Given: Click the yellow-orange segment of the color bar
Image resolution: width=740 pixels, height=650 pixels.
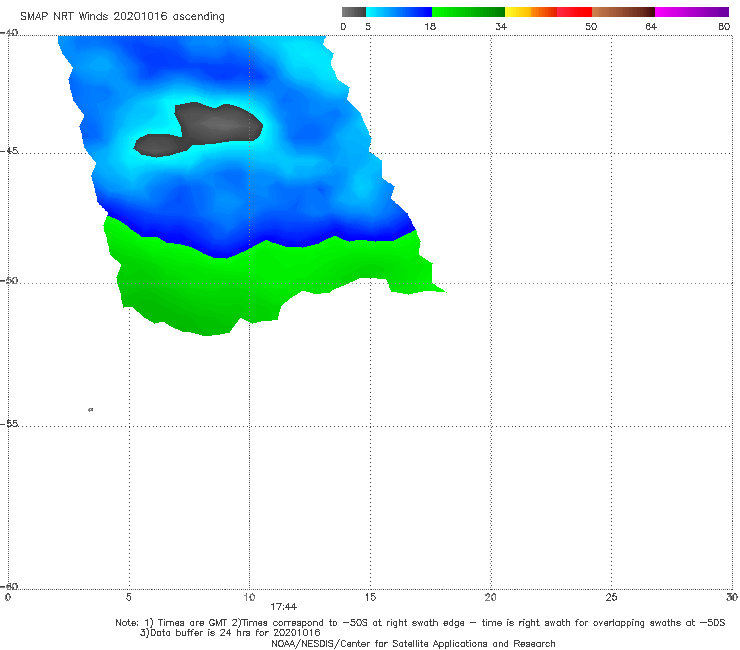Looking at the screenshot, I should tap(530, 12).
